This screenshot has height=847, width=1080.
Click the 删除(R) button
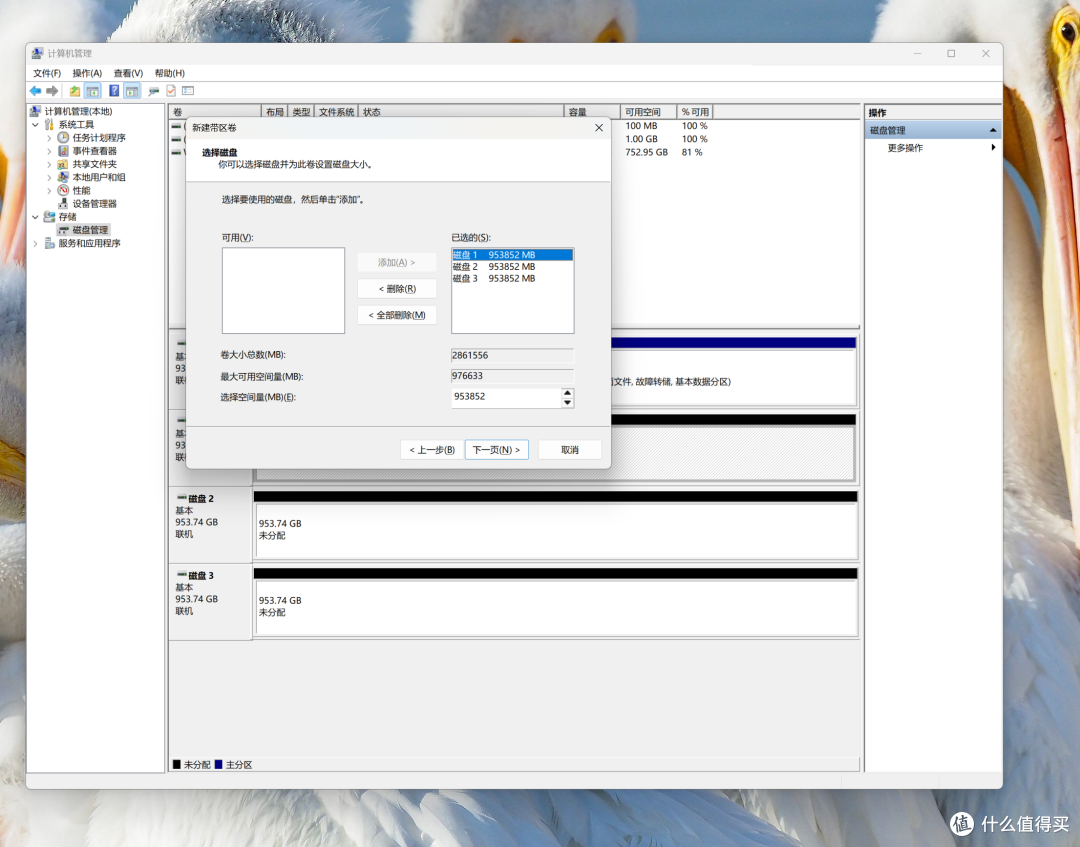[397, 289]
